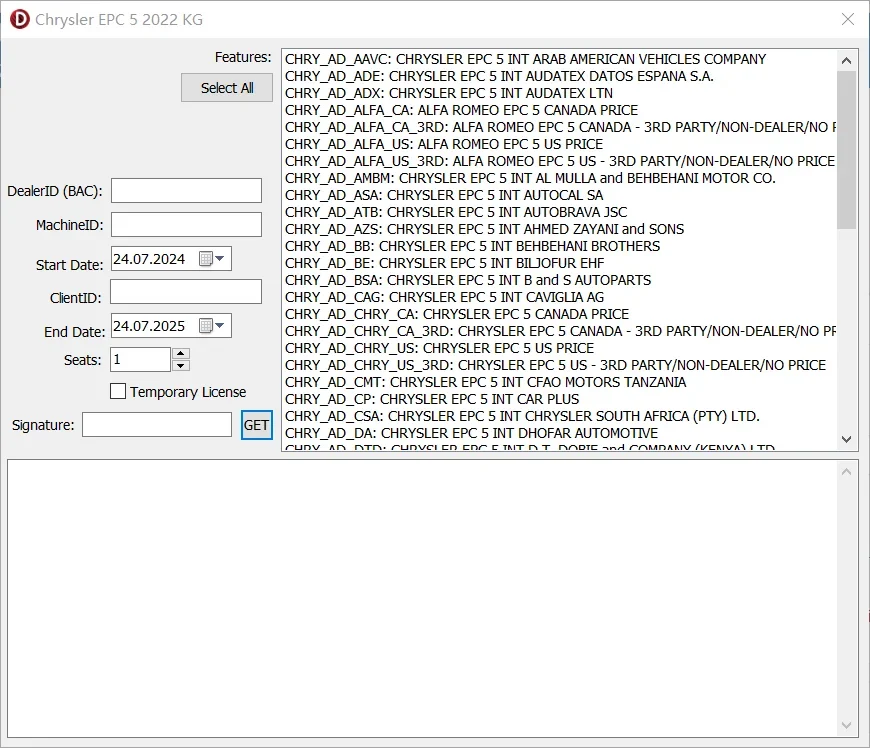Select CHRY_AD_AZS Ahmed Zayani row
Image resolution: width=870 pixels, height=748 pixels.
point(559,229)
